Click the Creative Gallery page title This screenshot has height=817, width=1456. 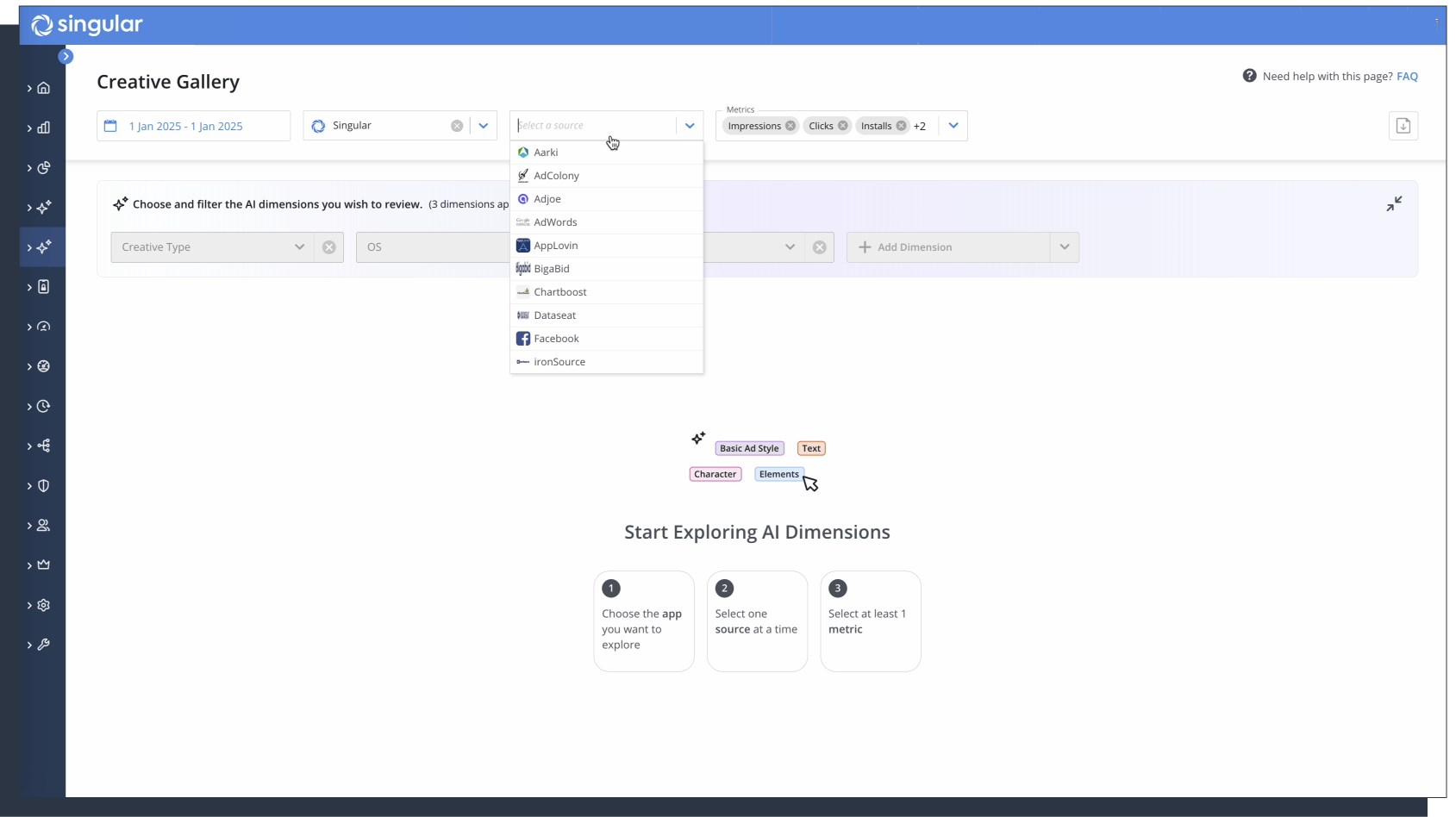tap(168, 82)
